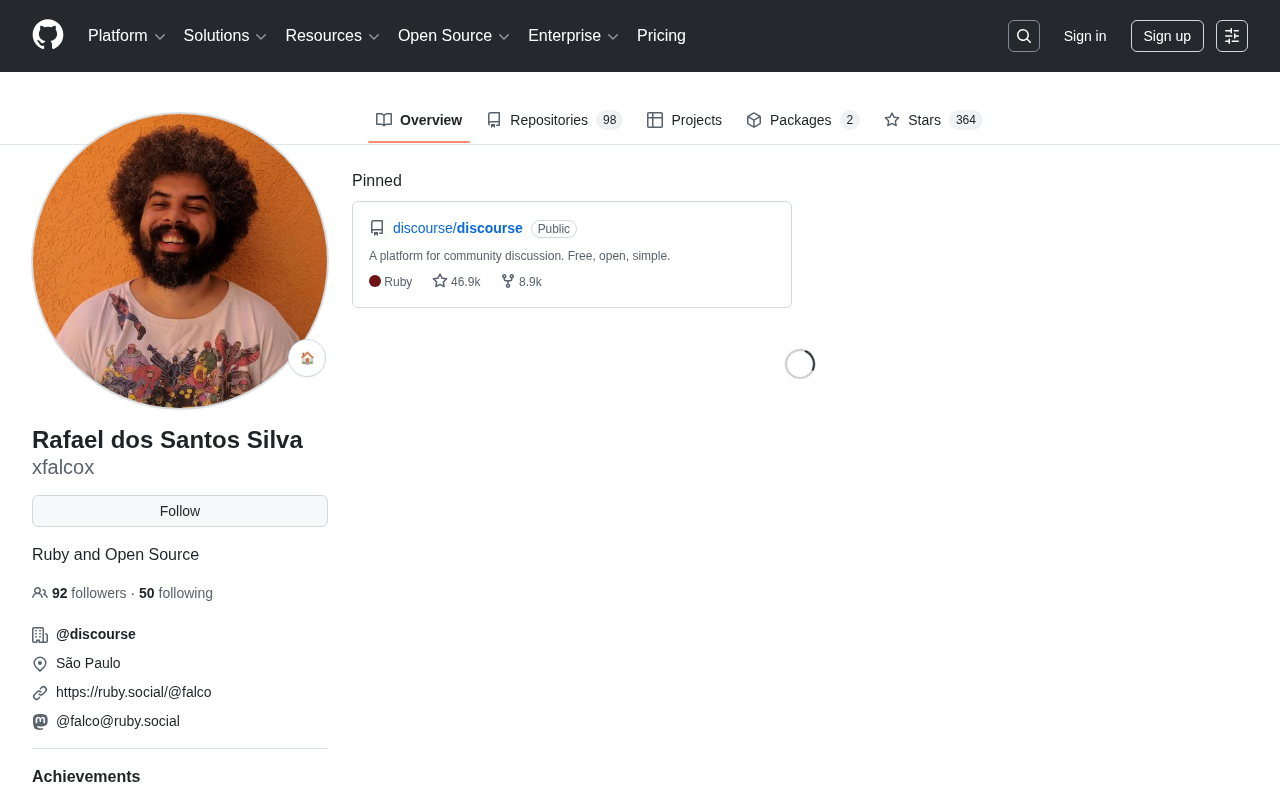This screenshot has width=1280, height=800.
Task: Click the Pinned section heading
Action: [377, 181]
